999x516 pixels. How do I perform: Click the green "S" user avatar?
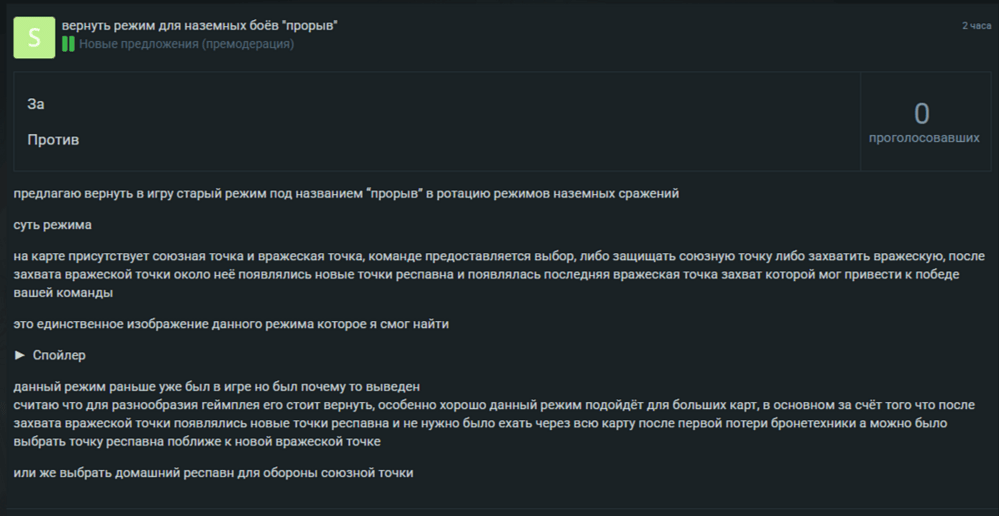coord(34,37)
